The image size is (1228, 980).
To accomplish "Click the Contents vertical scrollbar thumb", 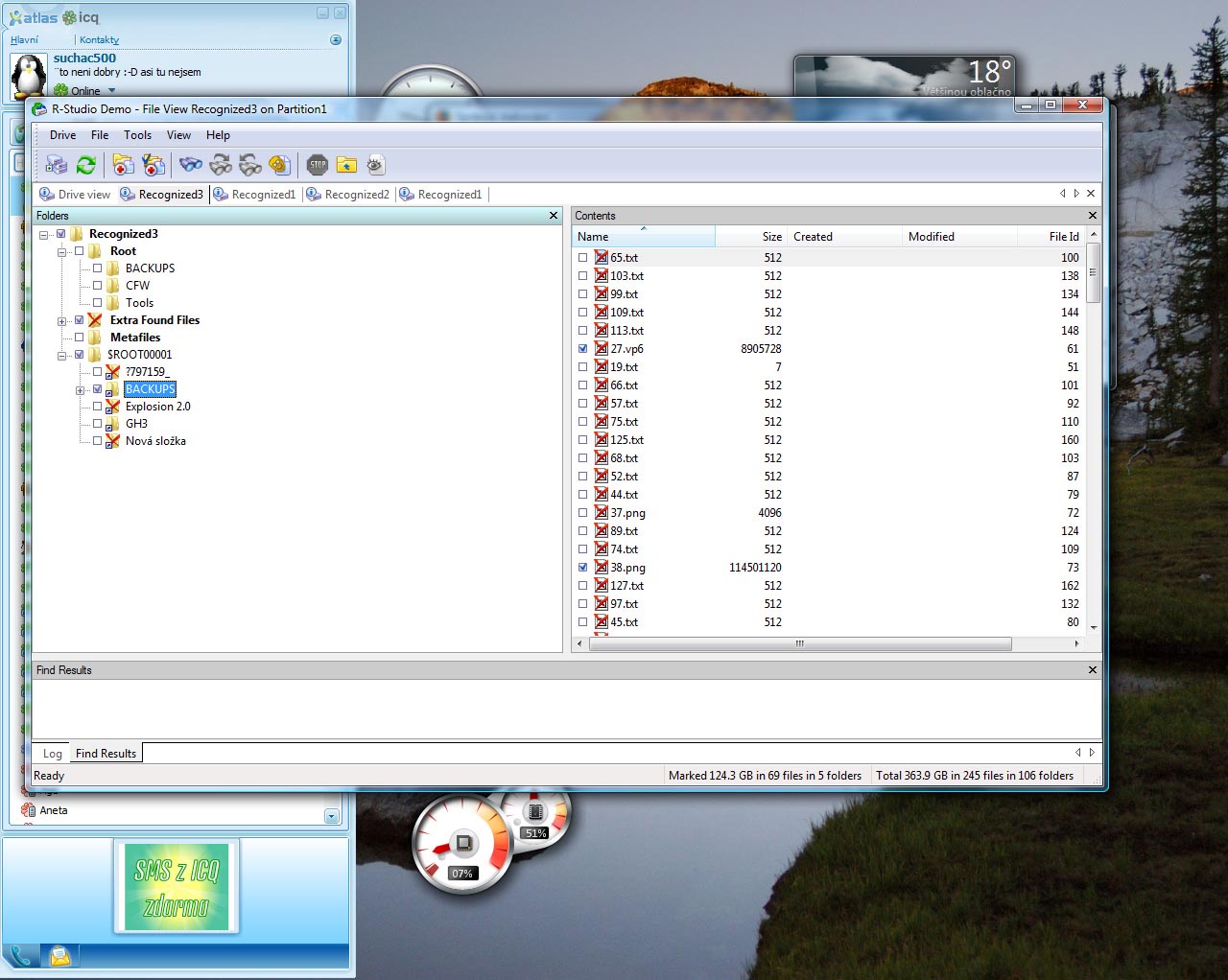I will pyautogui.click(x=1093, y=274).
